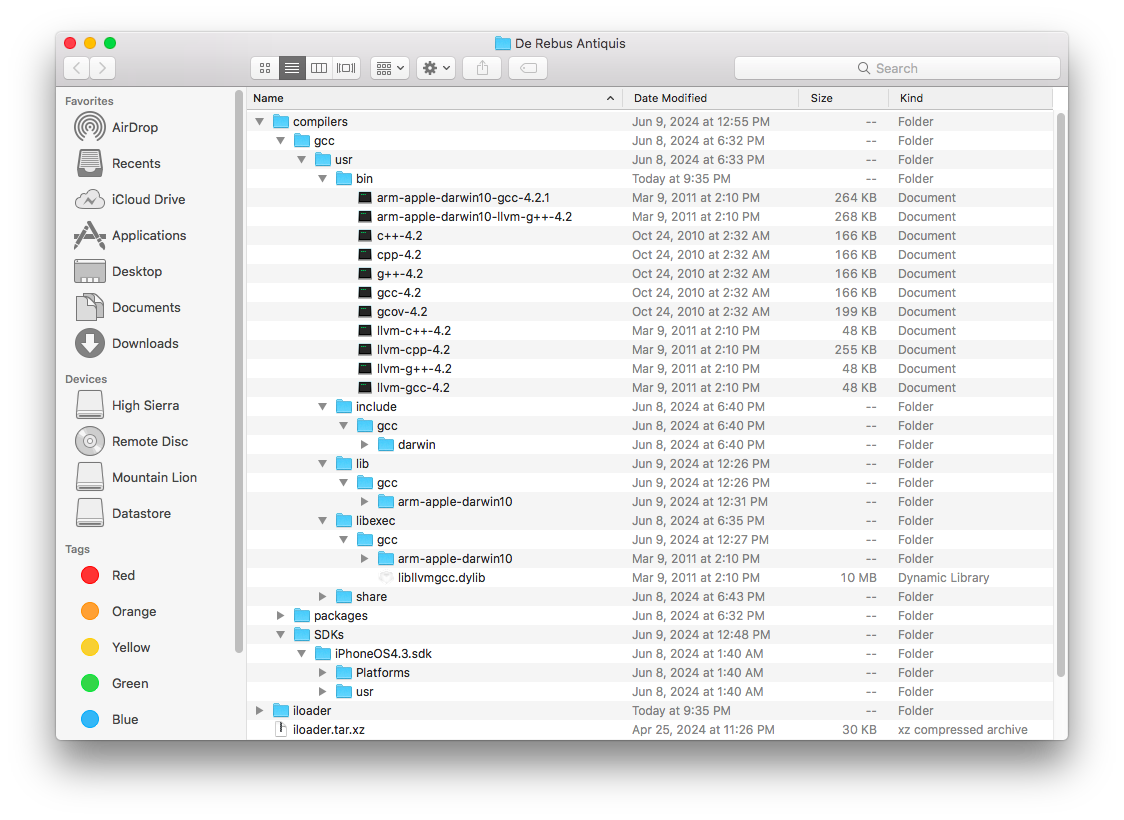This screenshot has height=820, width=1124.
Task: Collapse the compilers folder
Action: coord(259,122)
